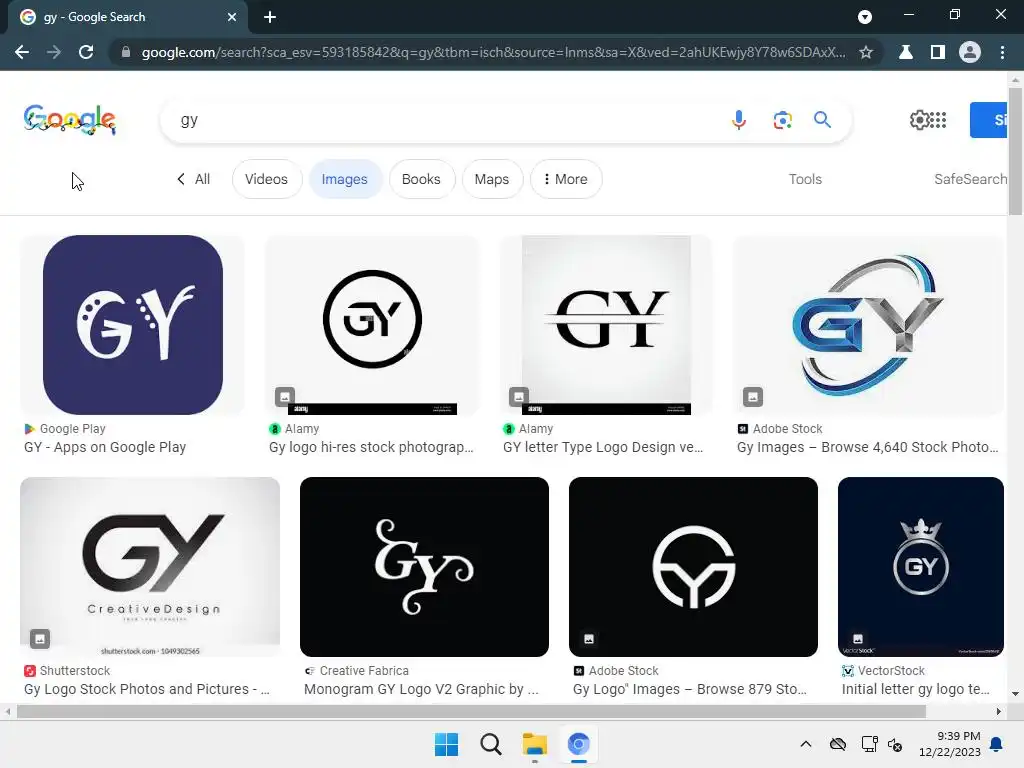
Task: Go back to All results
Action: pos(193,179)
